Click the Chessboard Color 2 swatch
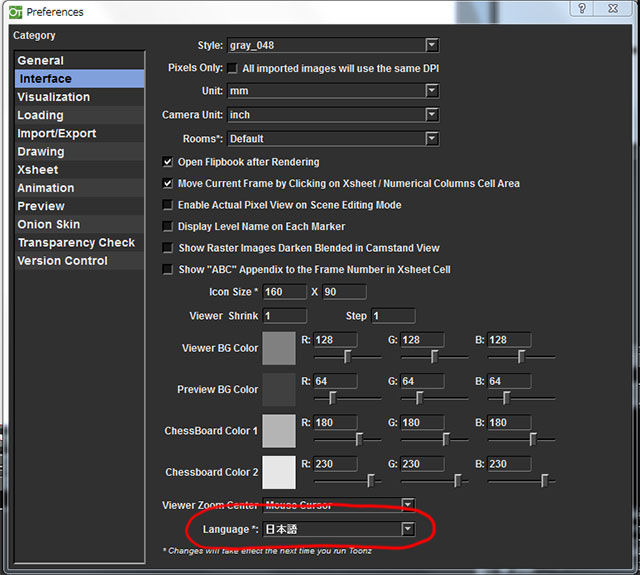640x575 pixels. click(279, 472)
